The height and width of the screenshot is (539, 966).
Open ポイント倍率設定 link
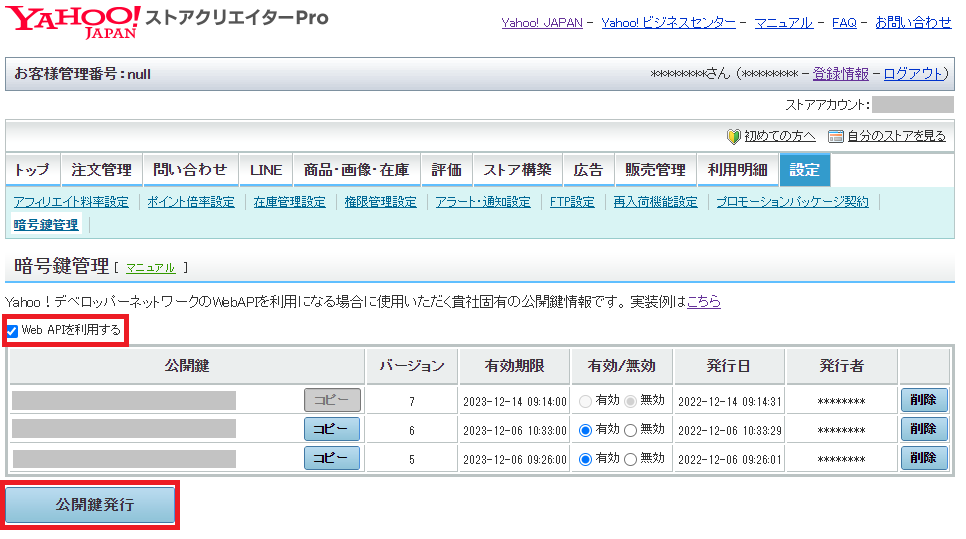click(x=191, y=202)
